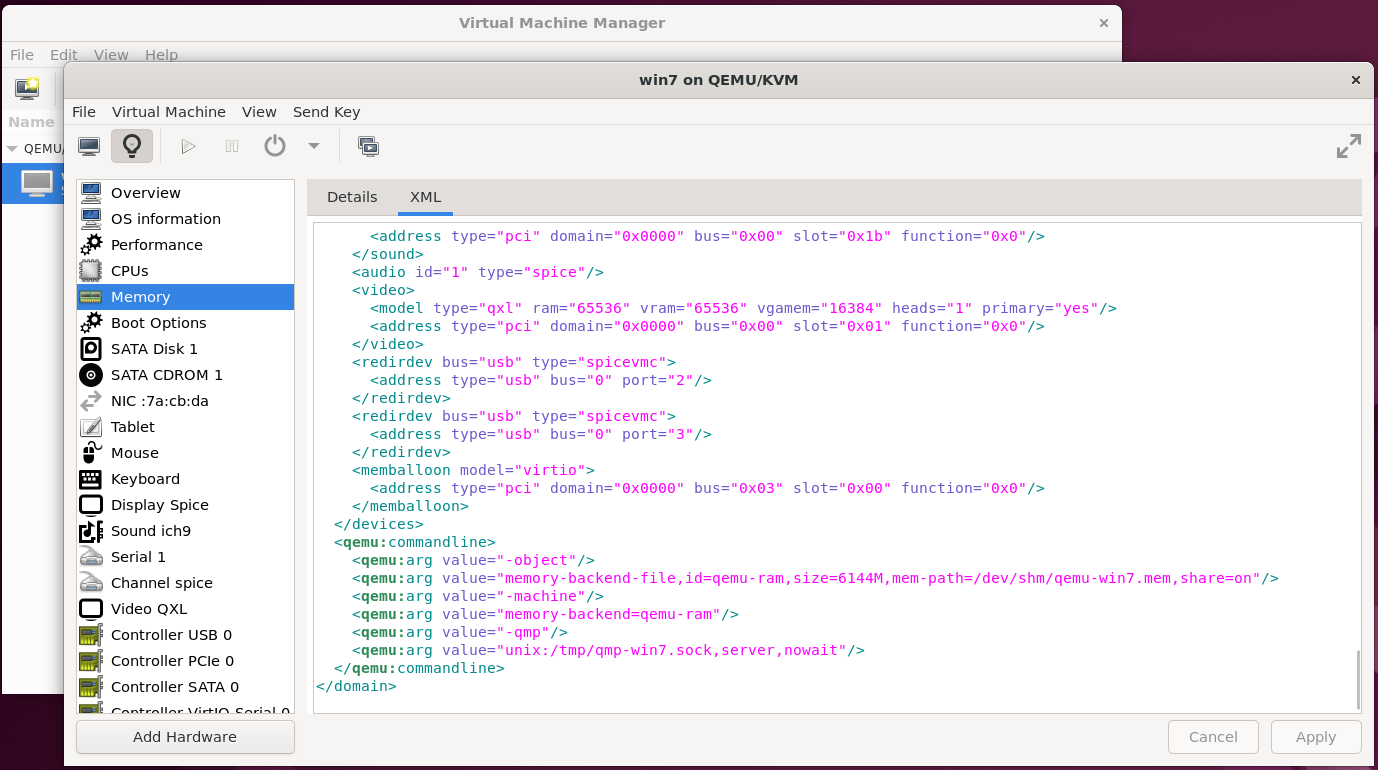Screen dimensions: 1378x770
Task: Open Help menu in Virtual Machine Manager
Action: click(161, 55)
